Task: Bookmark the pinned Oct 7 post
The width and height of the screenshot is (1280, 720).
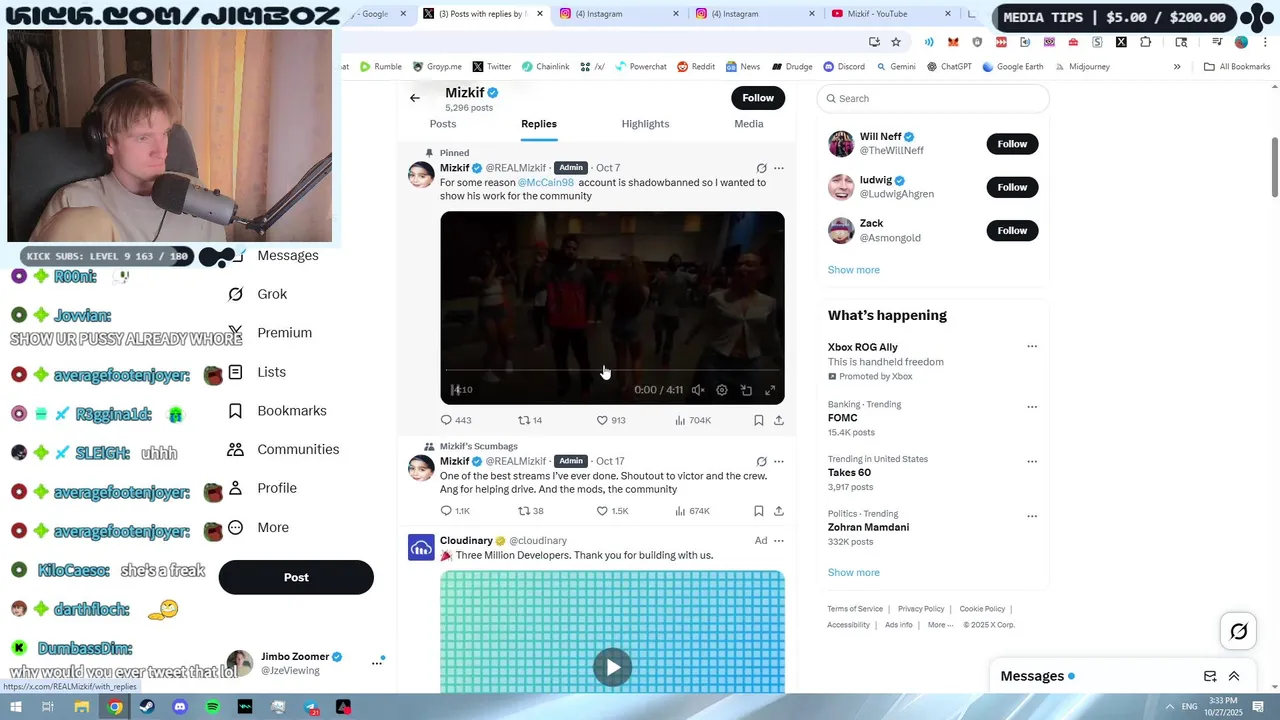Action: pyautogui.click(x=758, y=420)
